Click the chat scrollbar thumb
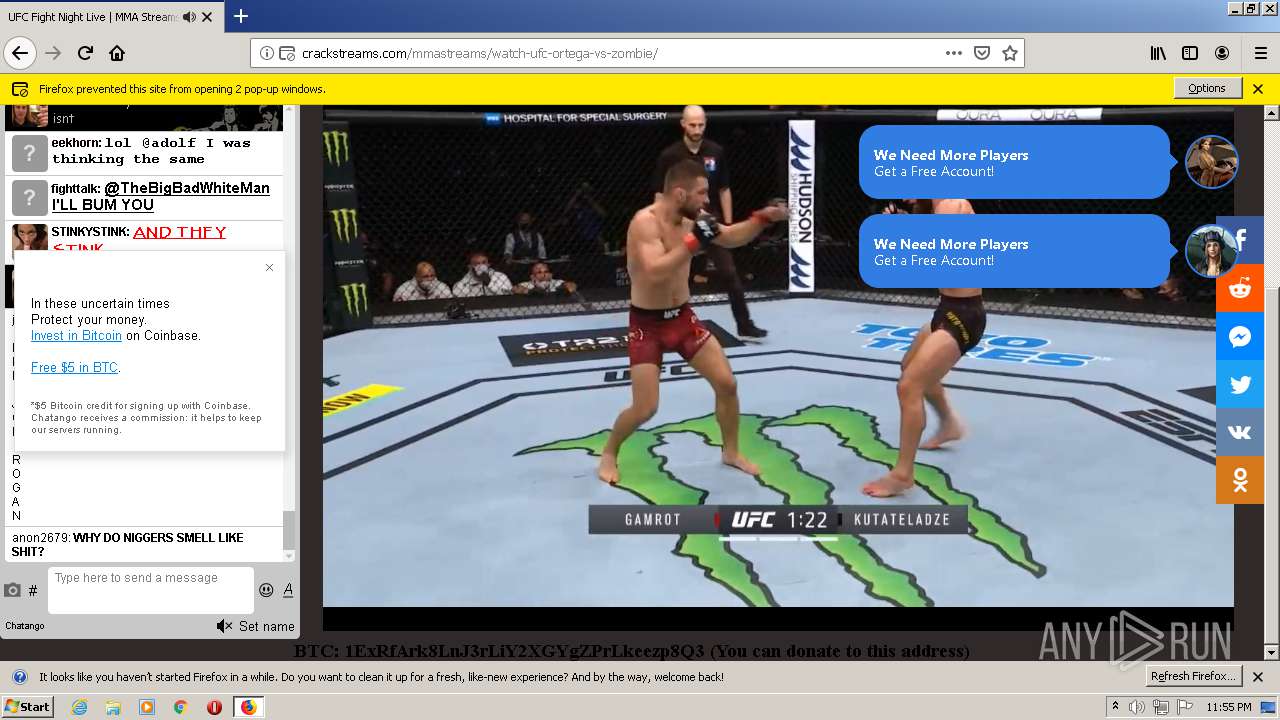Screen dimensions: 1280x720 click(x=289, y=530)
